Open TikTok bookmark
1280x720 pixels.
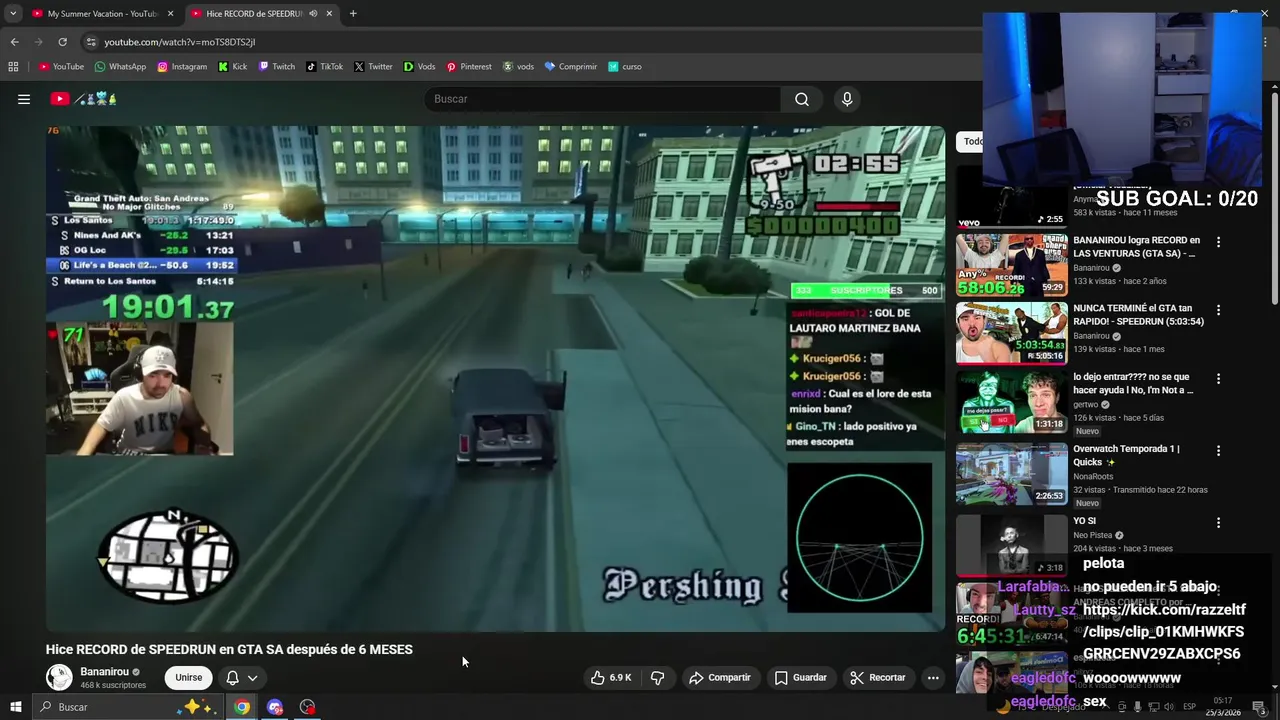(325, 67)
